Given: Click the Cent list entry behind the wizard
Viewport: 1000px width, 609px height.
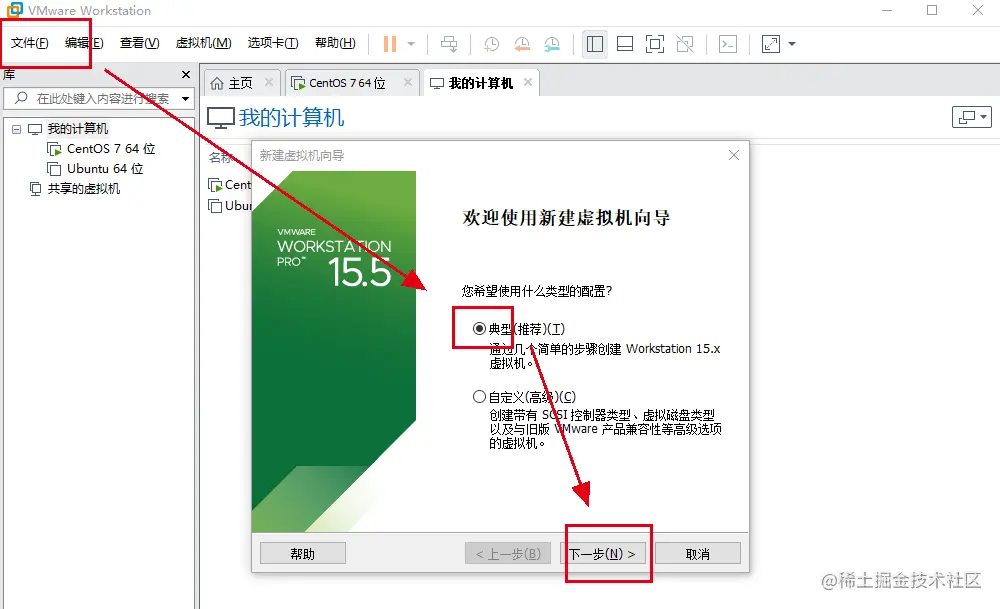Looking at the screenshot, I should (x=230, y=185).
